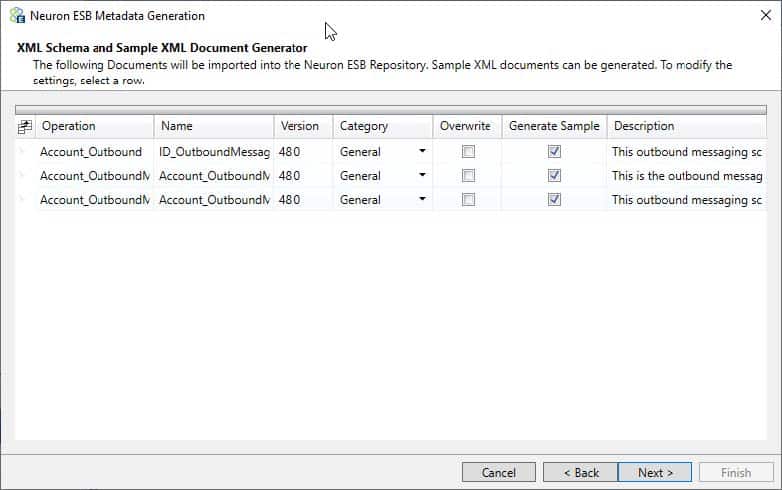
Task: Click the Generate Sample column header
Action: 555,127
